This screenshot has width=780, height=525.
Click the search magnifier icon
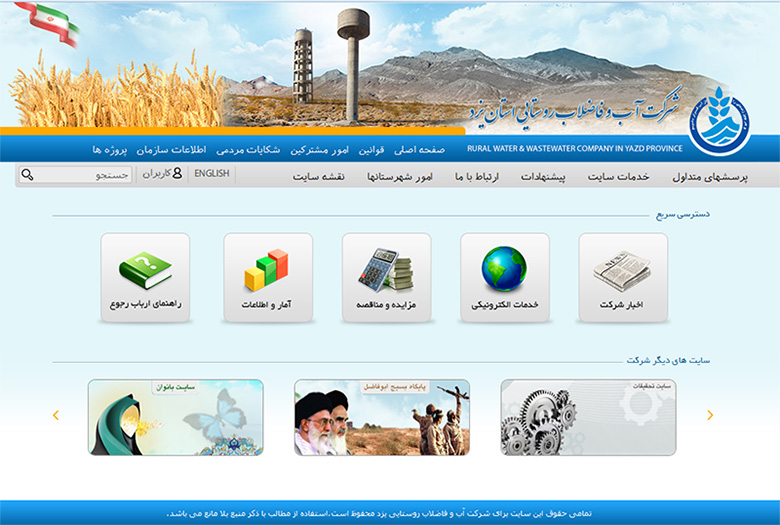tap(27, 175)
